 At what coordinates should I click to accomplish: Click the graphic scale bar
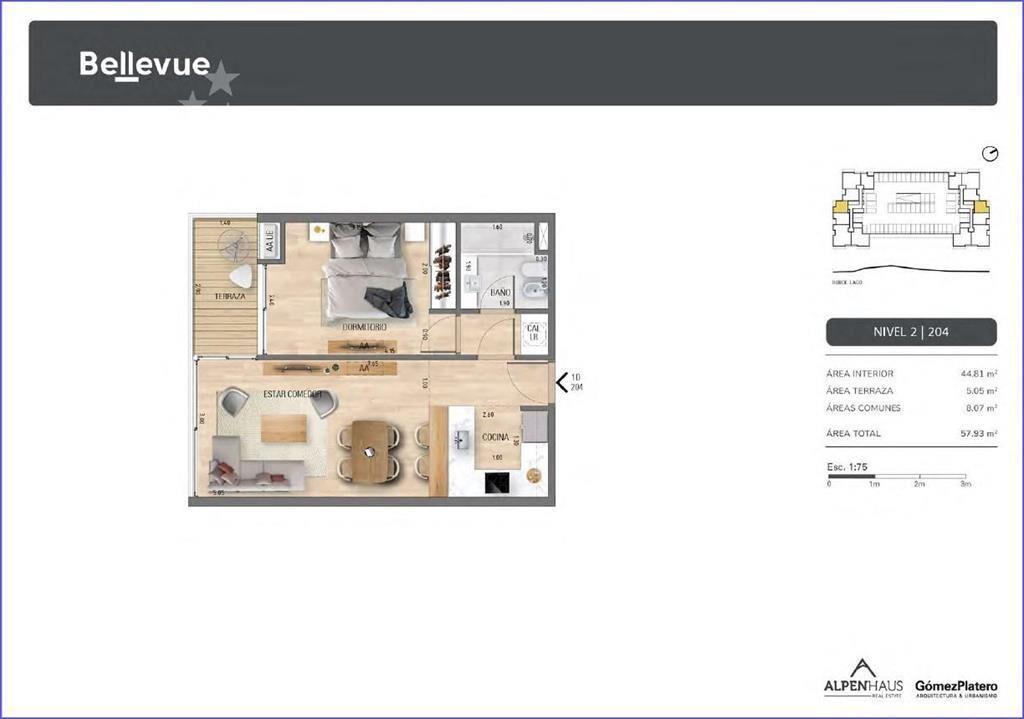(x=897, y=477)
